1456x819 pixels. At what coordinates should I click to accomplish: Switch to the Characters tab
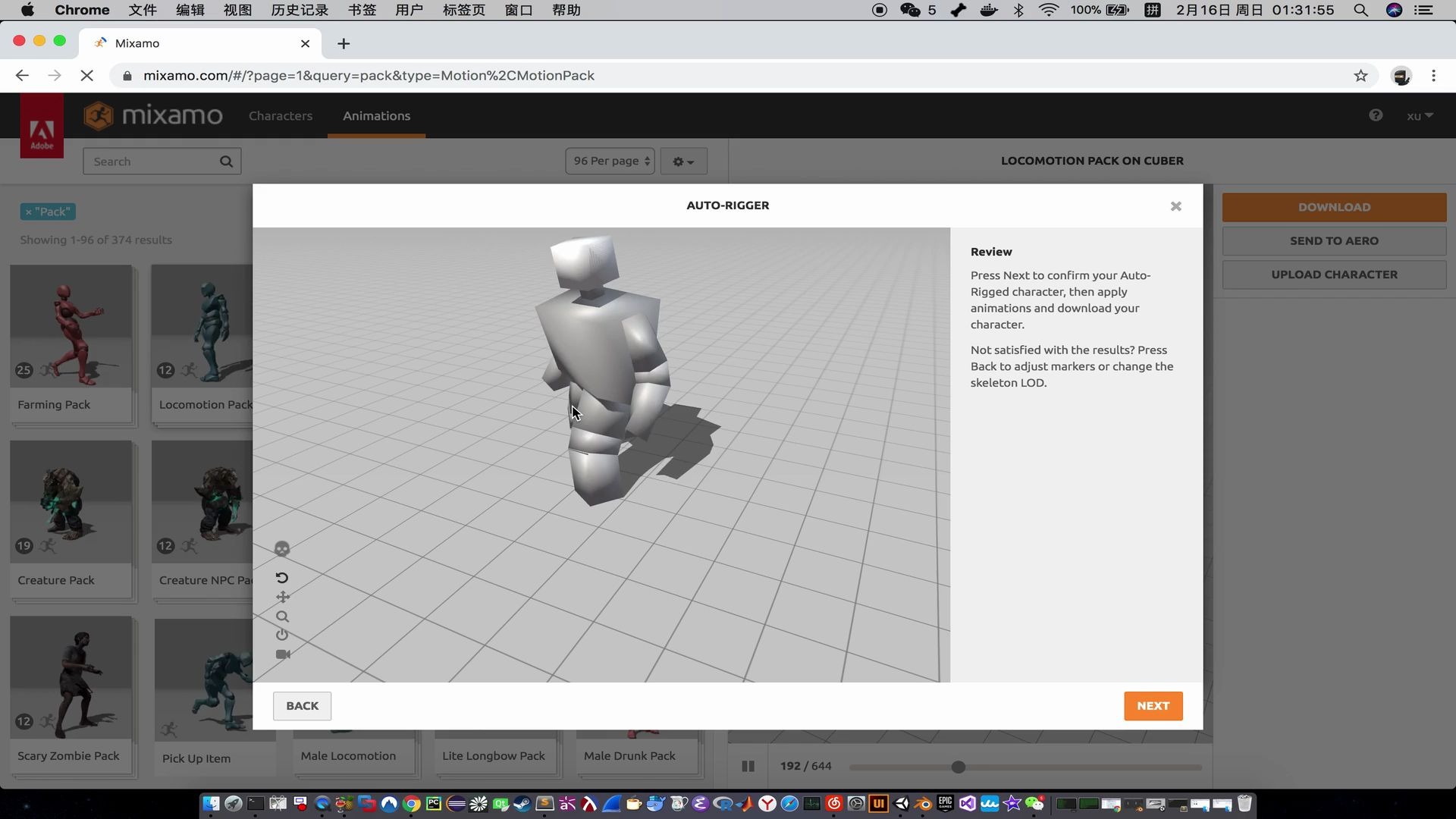pyautogui.click(x=281, y=116)
